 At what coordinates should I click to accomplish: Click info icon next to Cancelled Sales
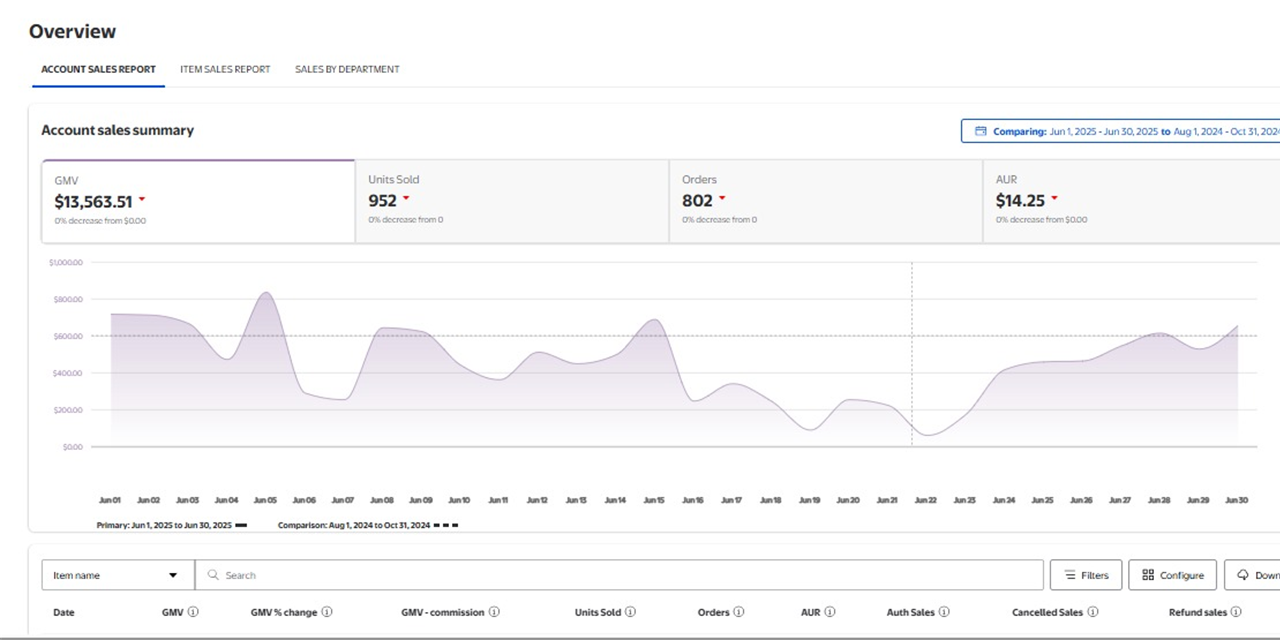[1093, 612]
